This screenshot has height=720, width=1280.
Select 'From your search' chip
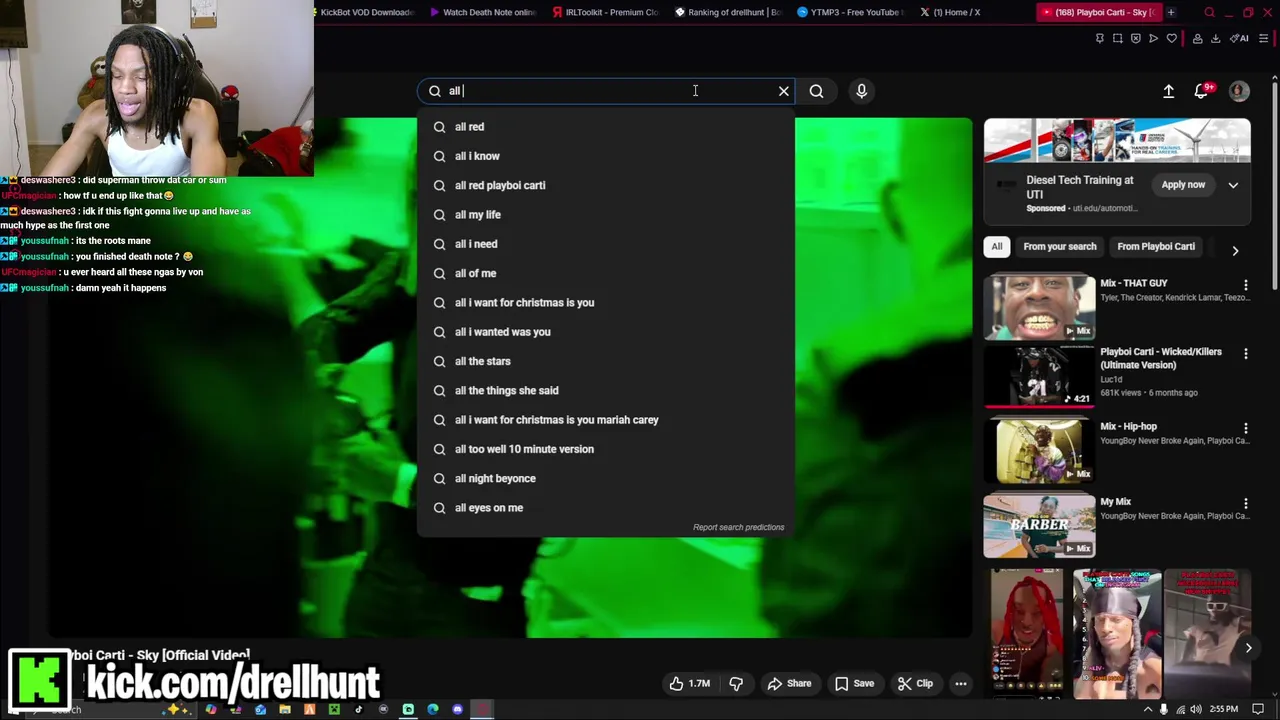[1060, 247]
